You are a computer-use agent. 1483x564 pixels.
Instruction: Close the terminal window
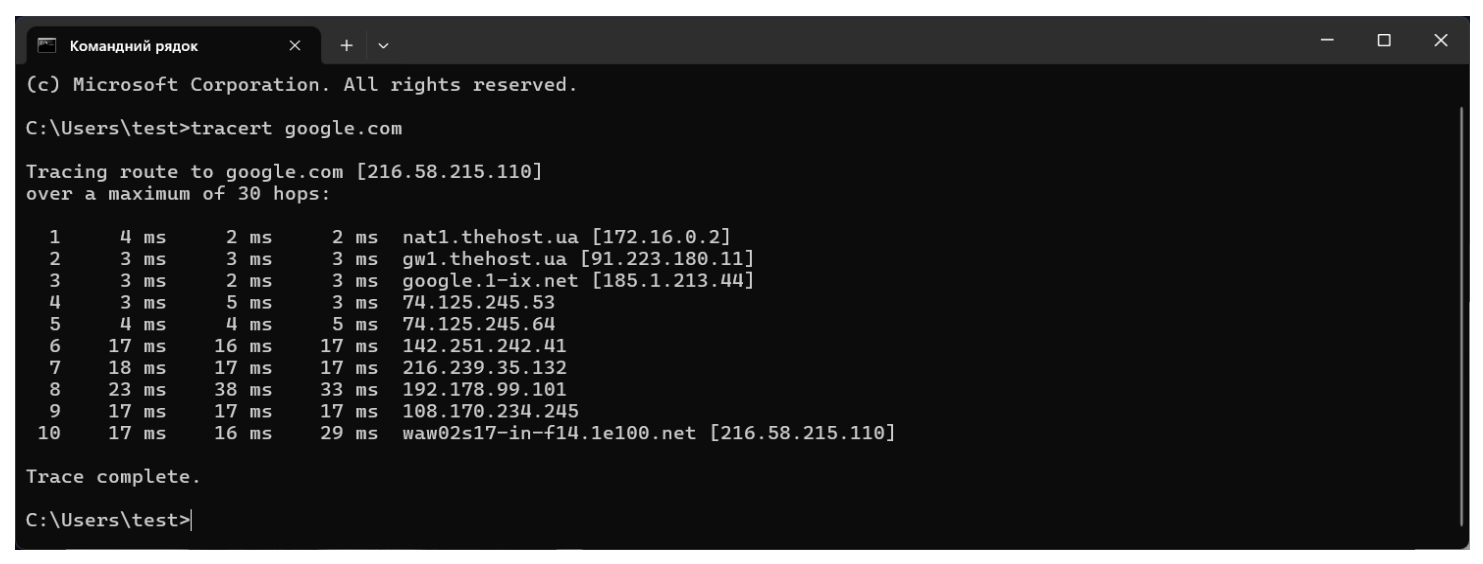tap(1440, 41)
